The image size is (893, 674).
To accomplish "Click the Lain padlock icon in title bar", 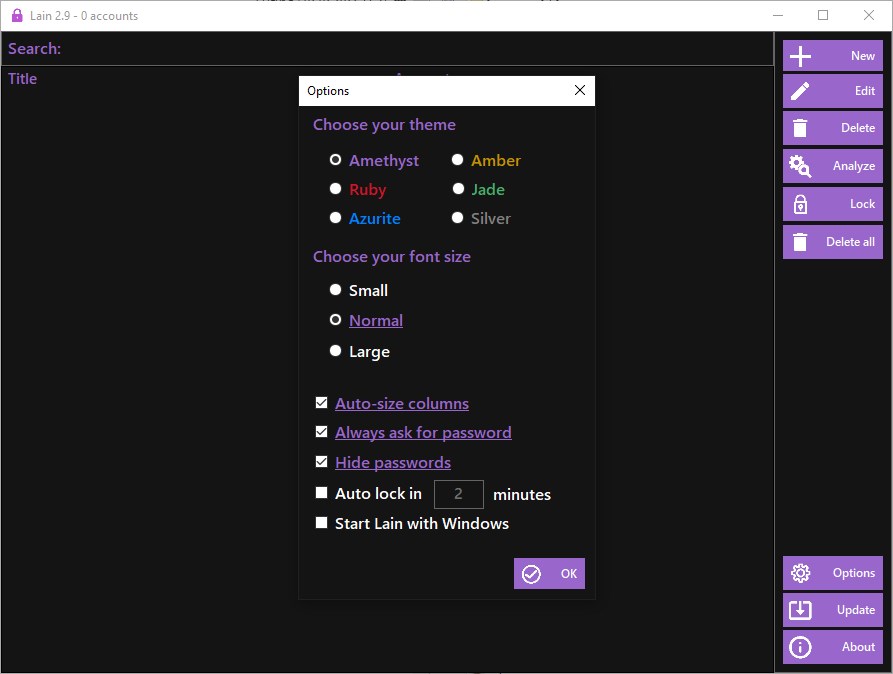I will (17, 15).
